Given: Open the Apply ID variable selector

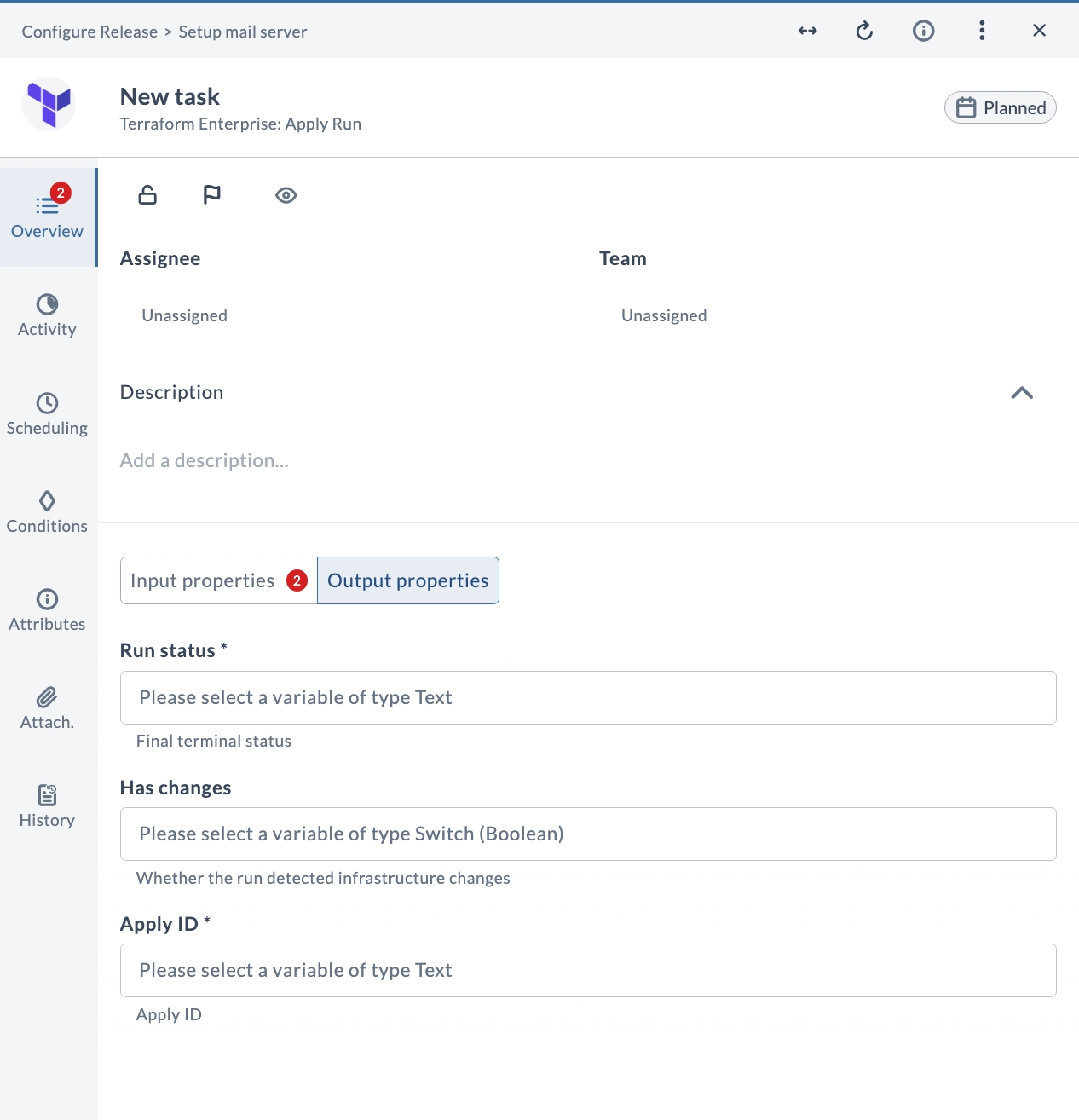Looking at the screenshot, I should tap(588, 970).
